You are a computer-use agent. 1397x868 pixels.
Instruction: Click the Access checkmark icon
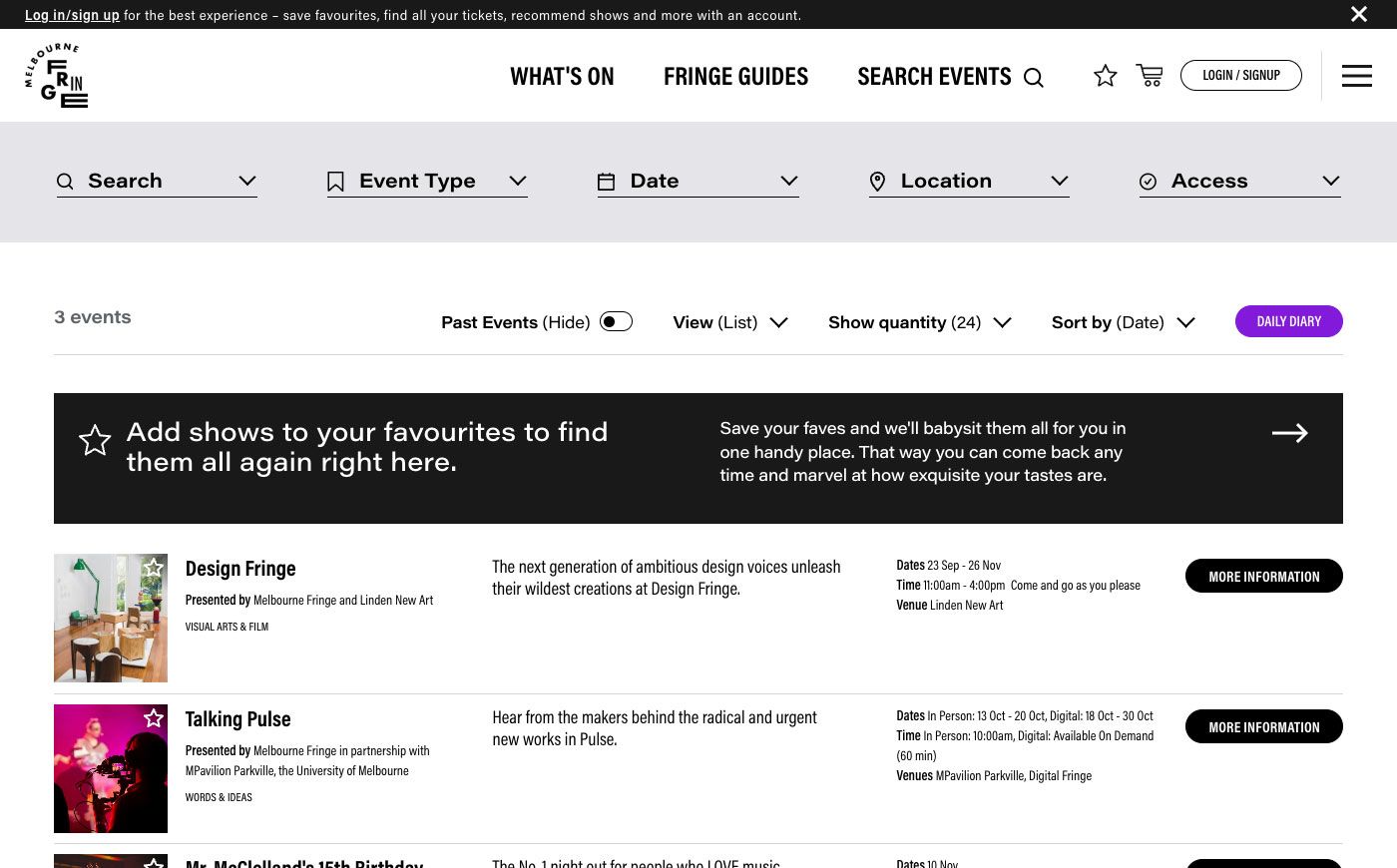(1148, 182)
